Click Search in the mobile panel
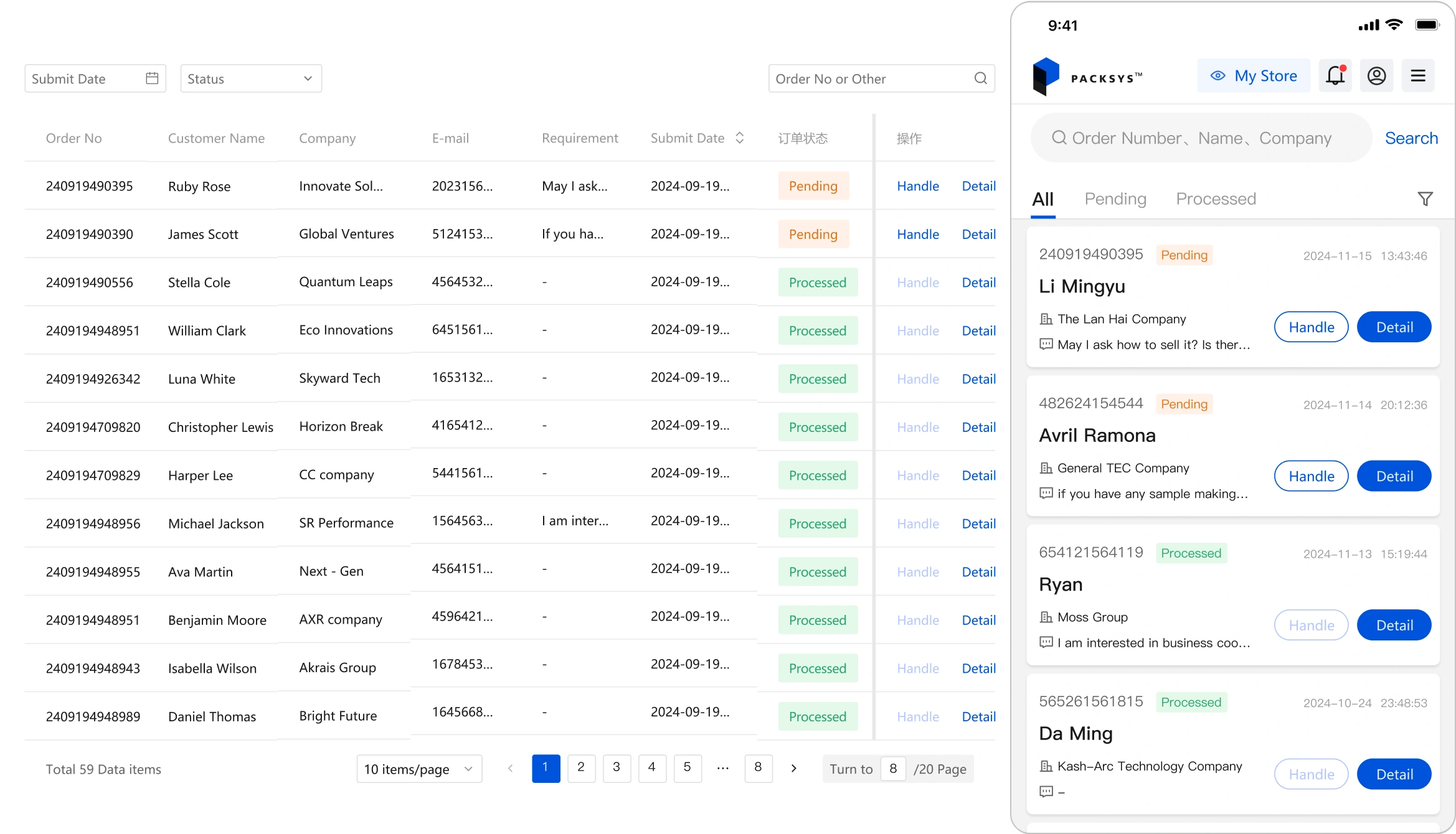Image resolution: width=1456 pixels, height=834 pixels. click(x=1411, y=138)
